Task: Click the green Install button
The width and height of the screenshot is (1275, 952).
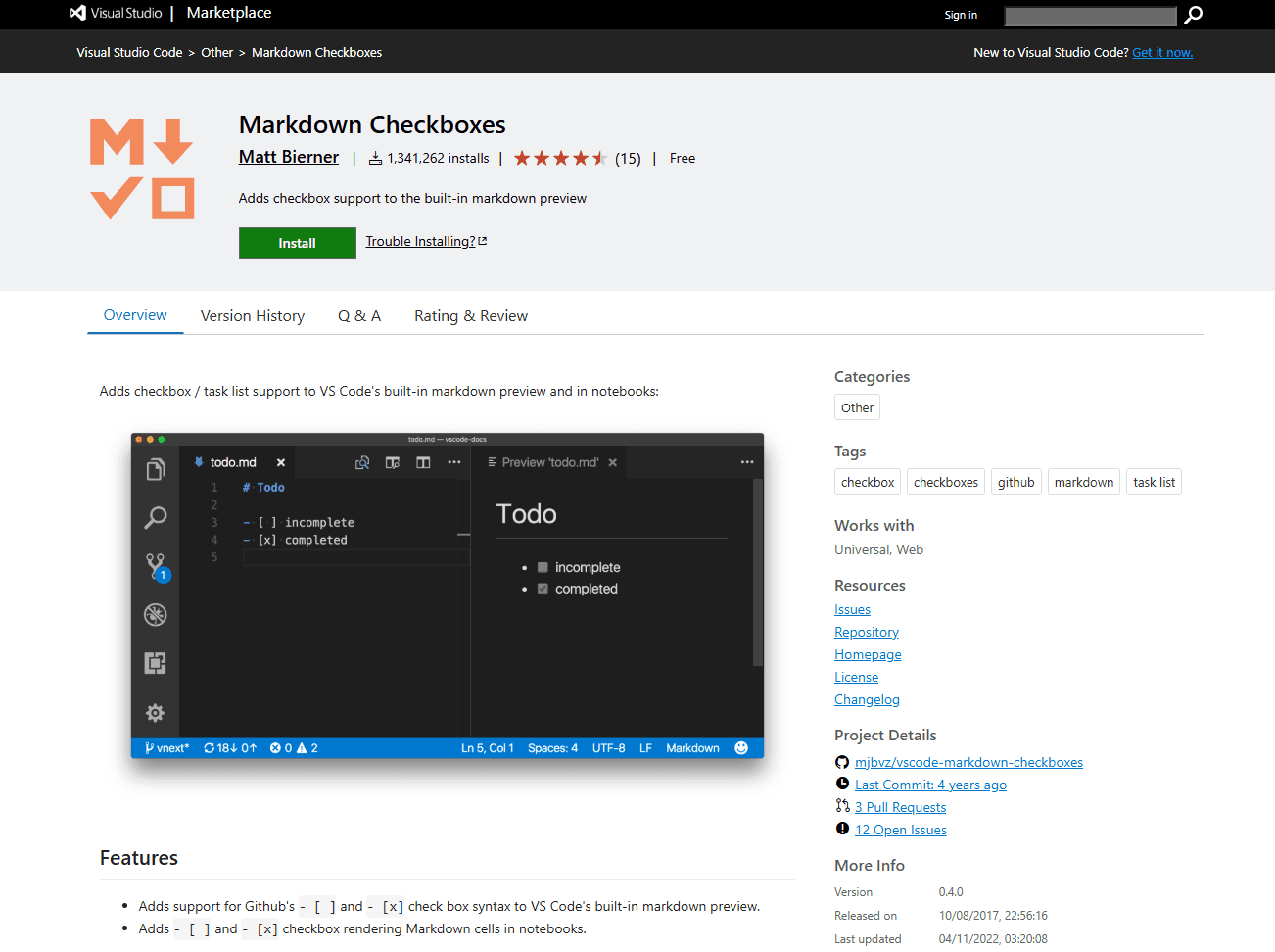Action: (x=297, y=243)
